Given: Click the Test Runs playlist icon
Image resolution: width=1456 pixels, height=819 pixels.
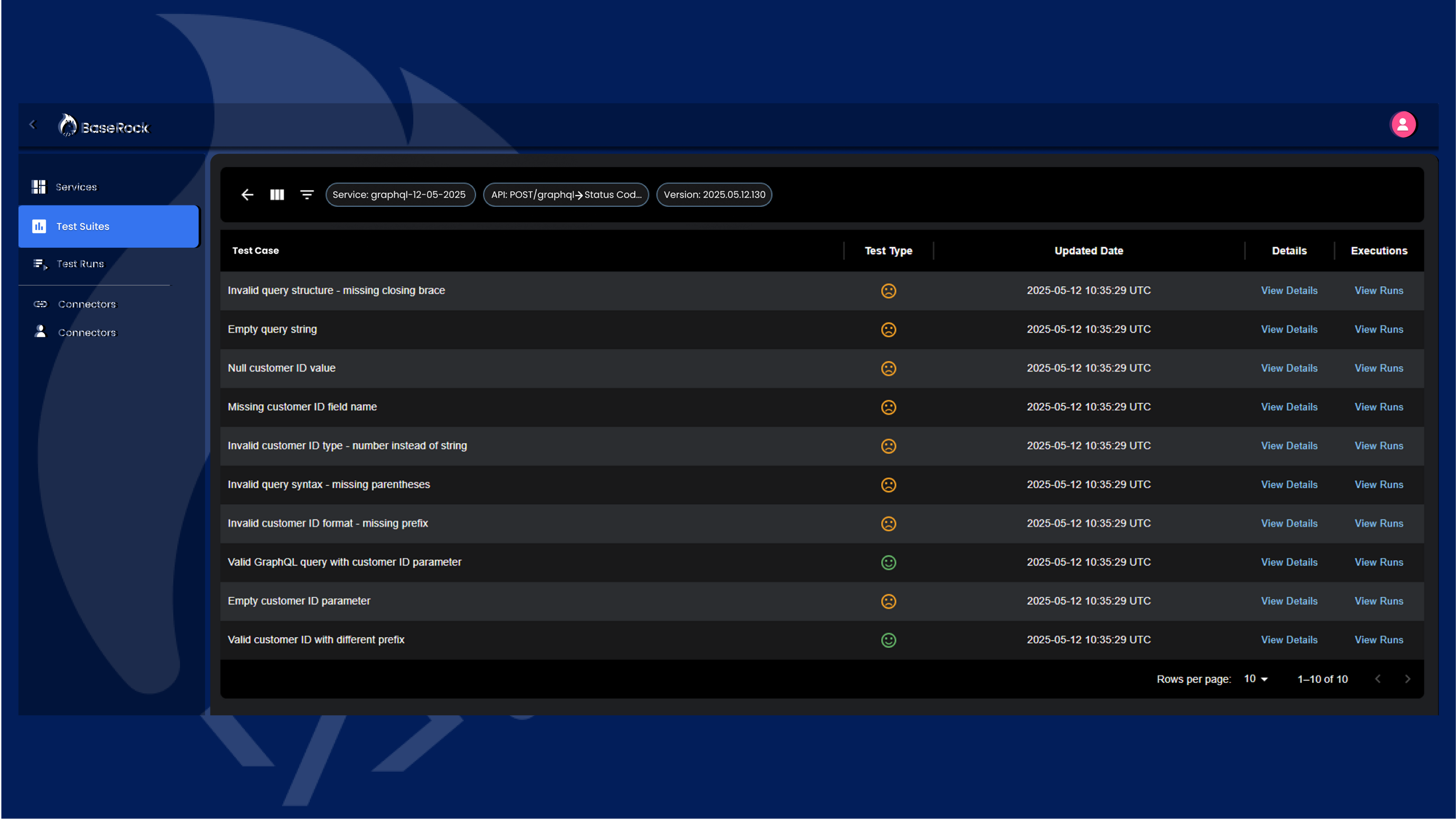Looking at the screenshot, I should point(40,264).
